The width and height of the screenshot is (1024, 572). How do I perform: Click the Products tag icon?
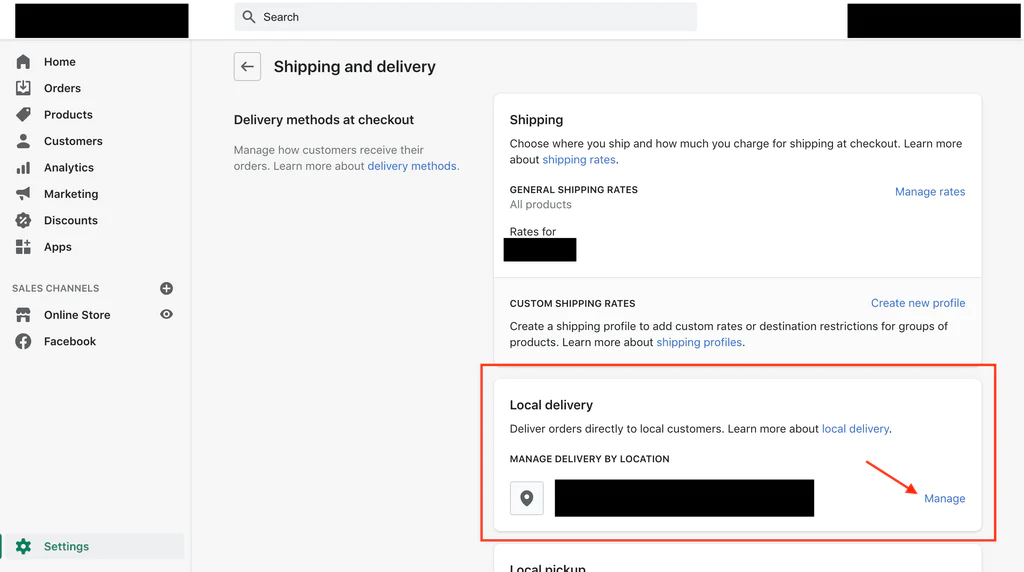pyautogui.click(x=23, y=115)
